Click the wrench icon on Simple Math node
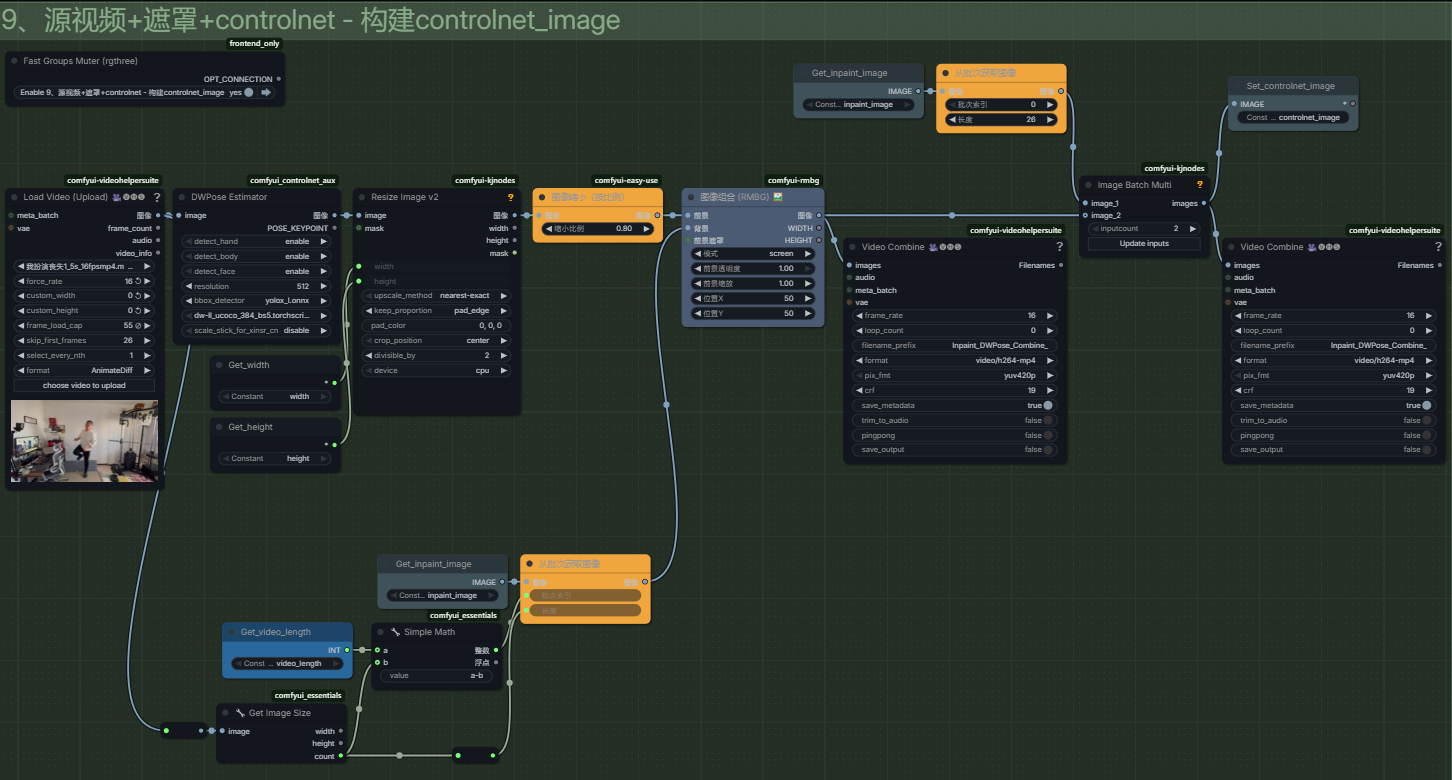The width and height of the screenshot is (1452, 780). click(394, 632)
